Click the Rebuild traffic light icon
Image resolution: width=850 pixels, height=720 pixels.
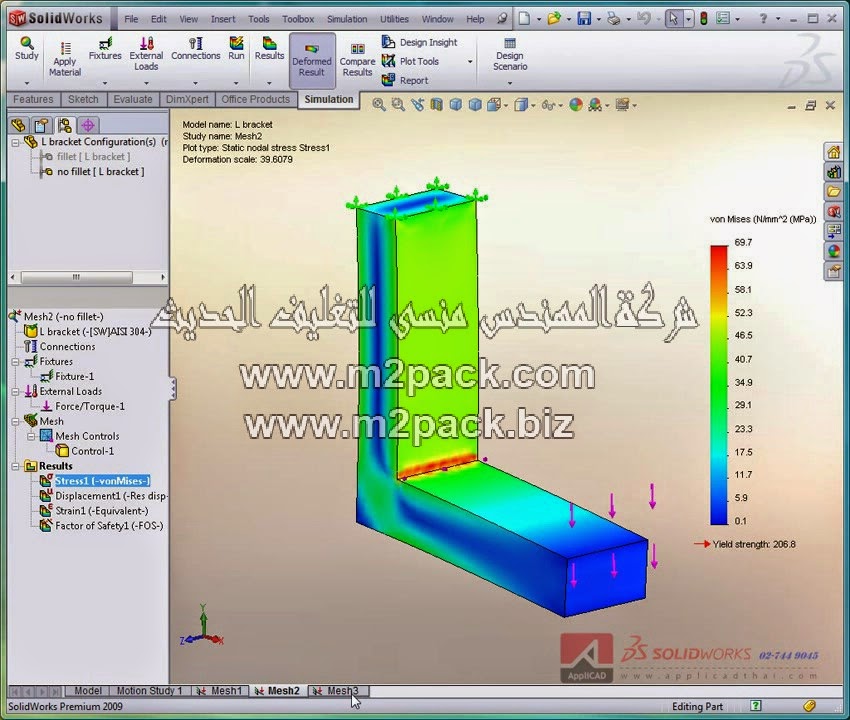[x=704, y=19]
